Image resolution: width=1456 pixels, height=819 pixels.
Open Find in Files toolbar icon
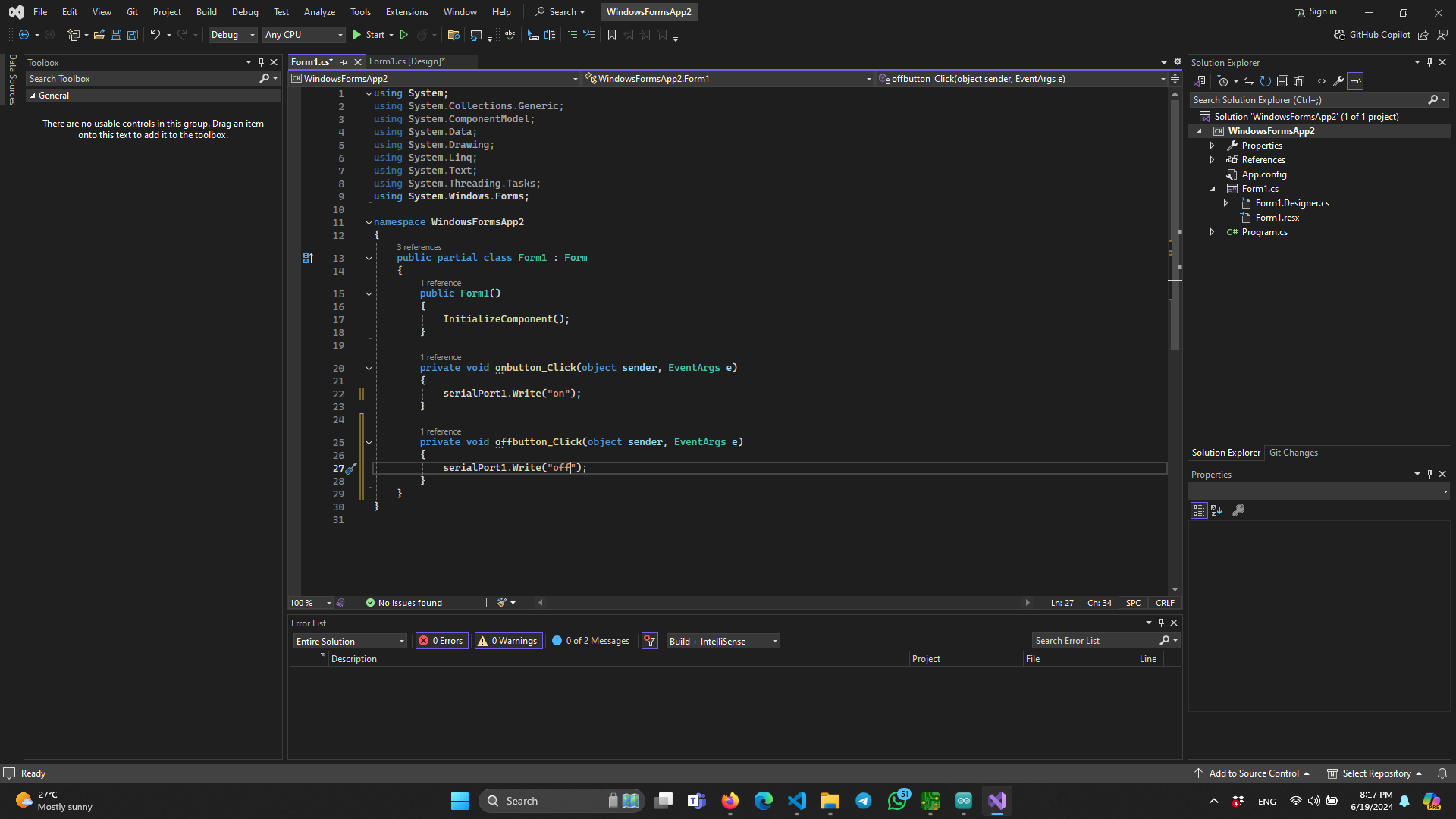[x=453, y=35]
